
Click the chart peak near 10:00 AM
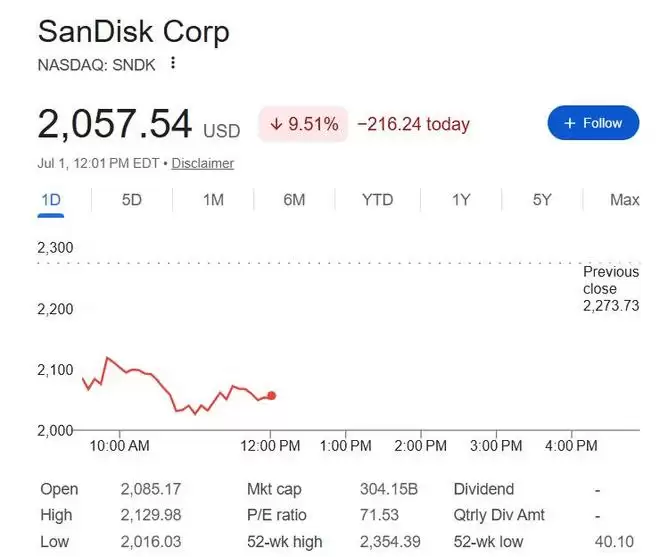[107, 358]
